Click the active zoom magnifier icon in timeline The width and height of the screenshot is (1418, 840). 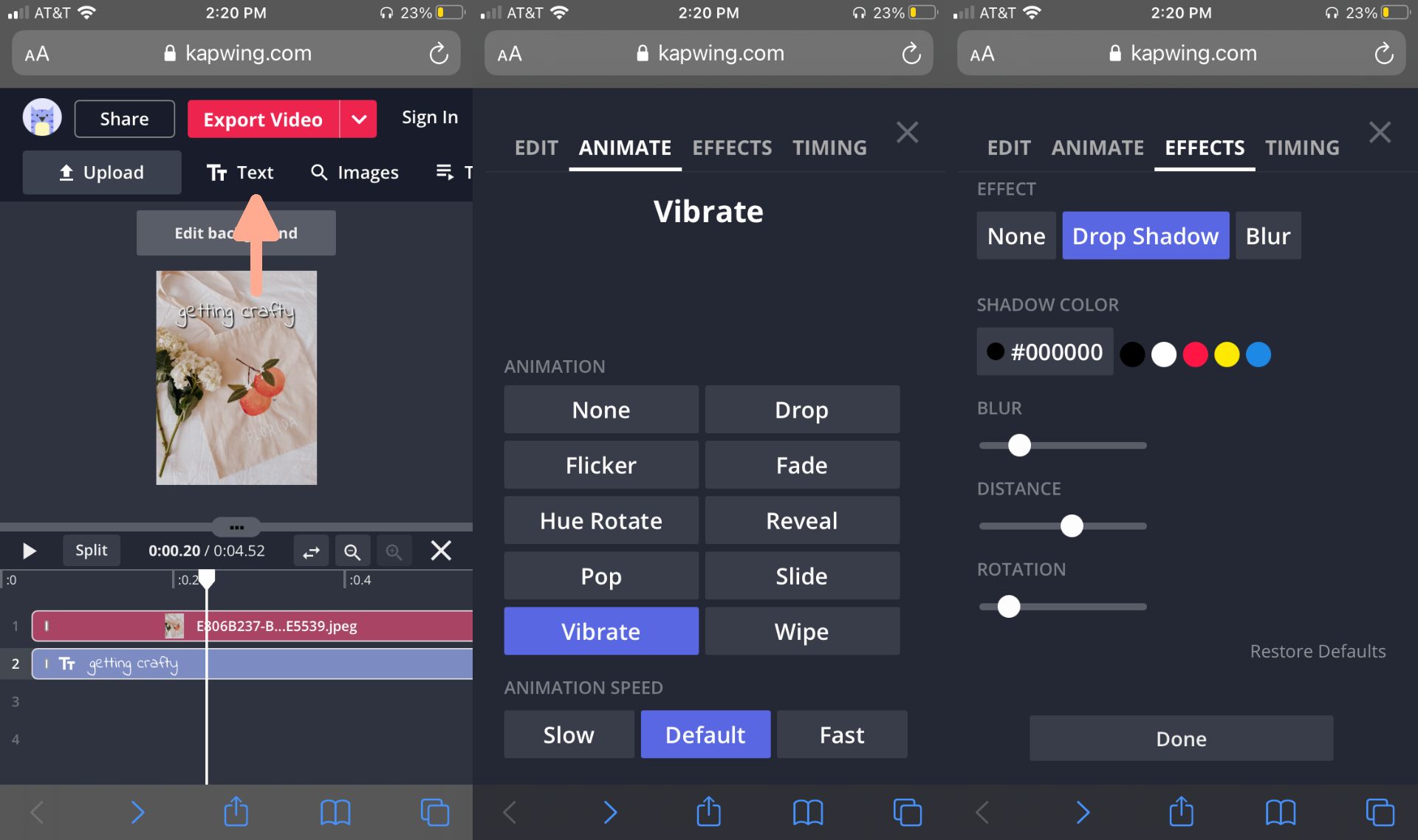click(352, 551)
